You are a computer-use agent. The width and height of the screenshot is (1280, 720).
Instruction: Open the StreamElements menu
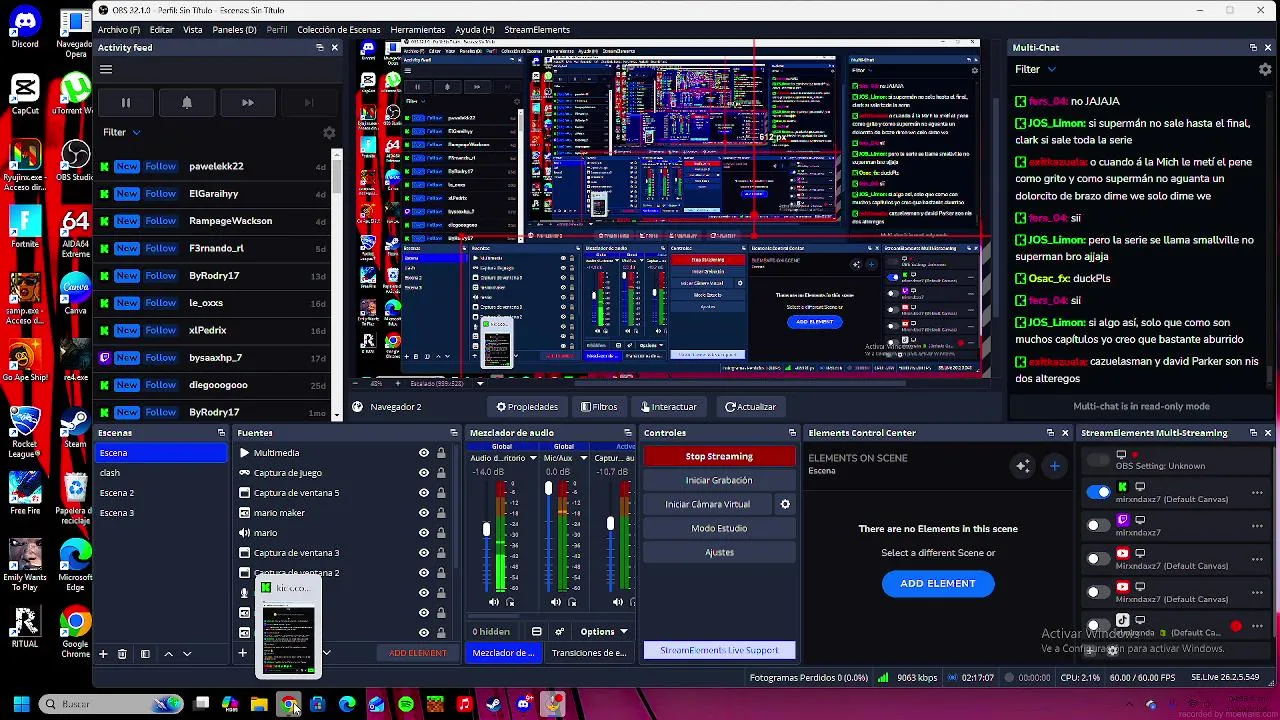[x=537, y=30]
